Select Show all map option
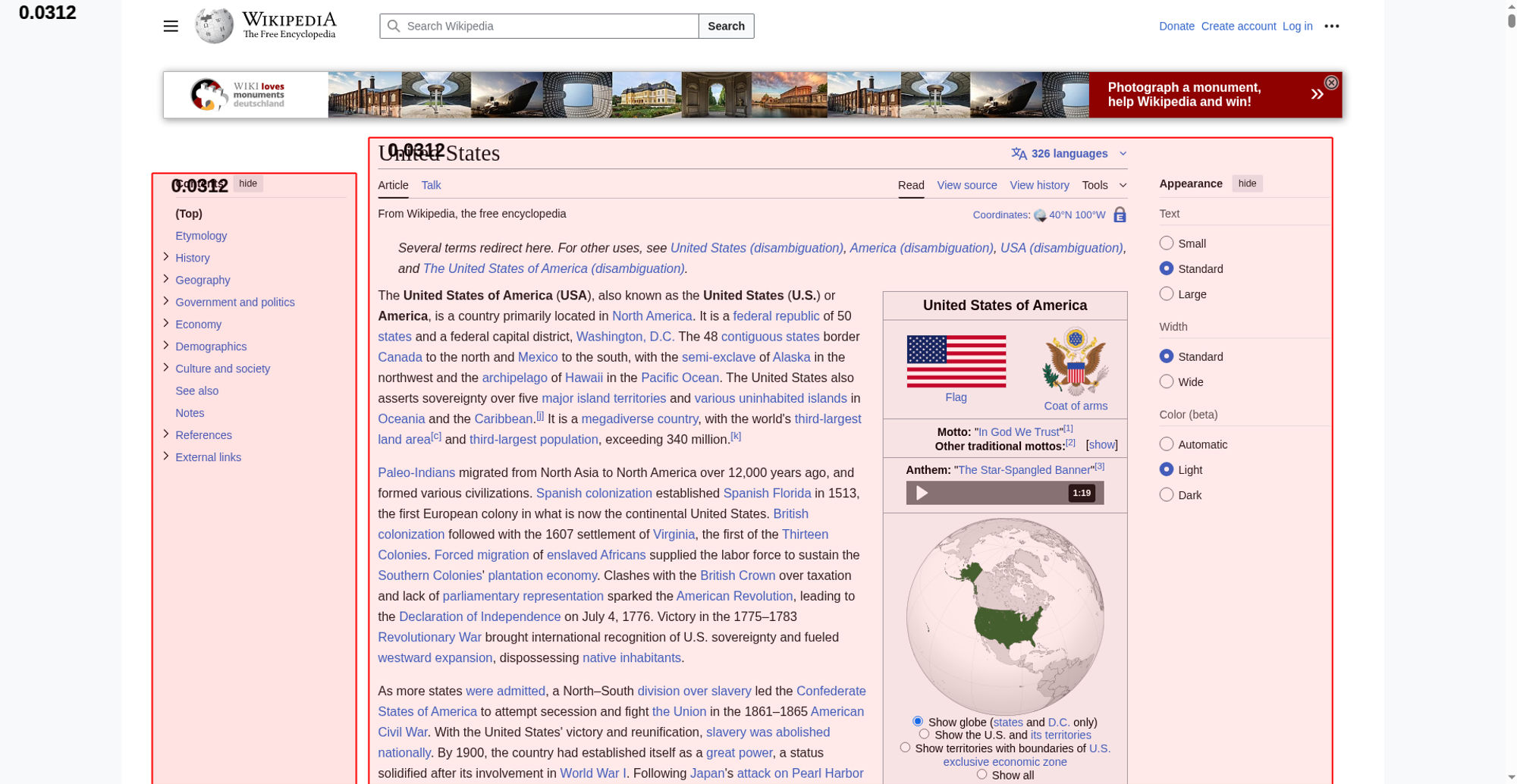1517x784 pixels. (981, 774)
